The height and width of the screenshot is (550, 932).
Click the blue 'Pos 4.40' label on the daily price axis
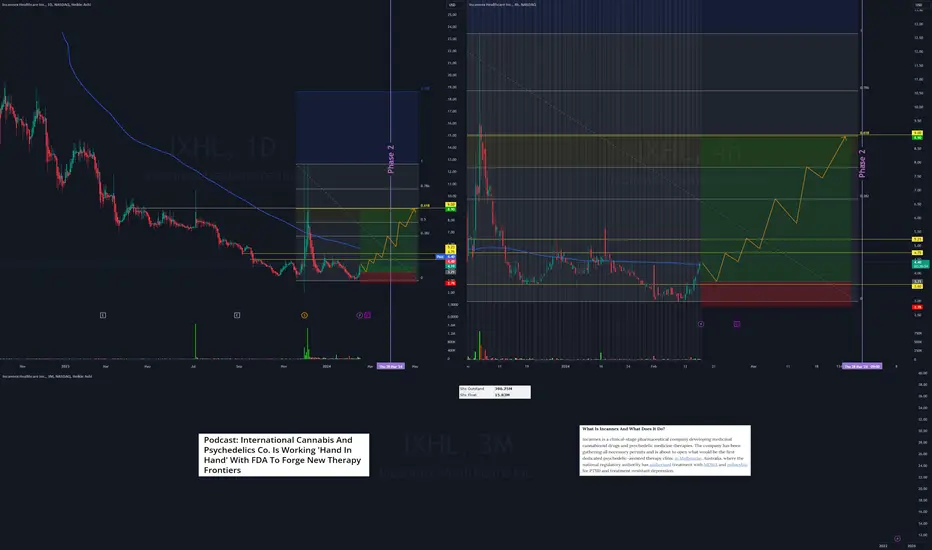(446, 257)
